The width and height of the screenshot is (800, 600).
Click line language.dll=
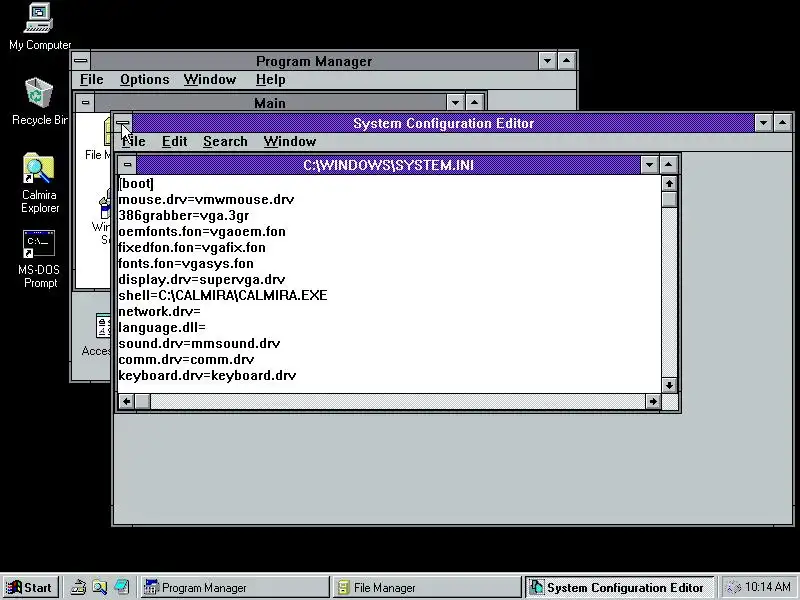point(162,328)
